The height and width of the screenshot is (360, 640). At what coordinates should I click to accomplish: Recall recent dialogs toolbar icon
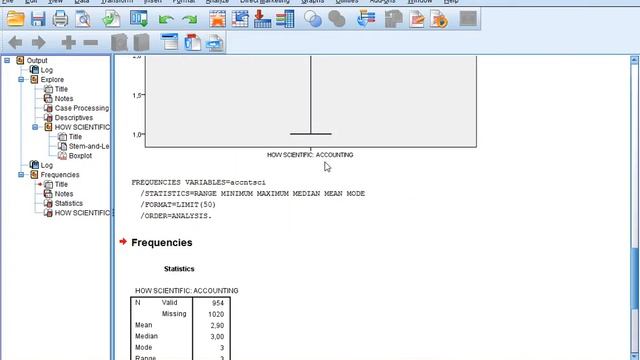click(139, 19)
